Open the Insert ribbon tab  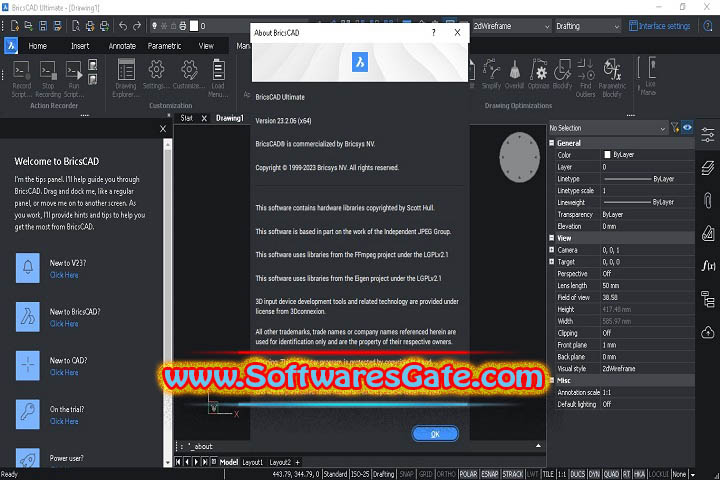point(80,46)
